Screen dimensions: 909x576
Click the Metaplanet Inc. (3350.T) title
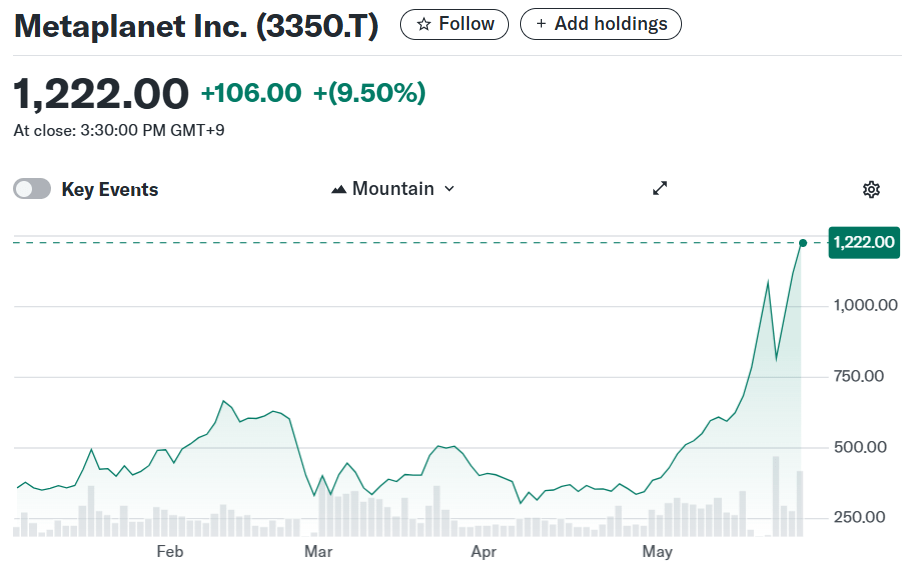tap(196, 27)
